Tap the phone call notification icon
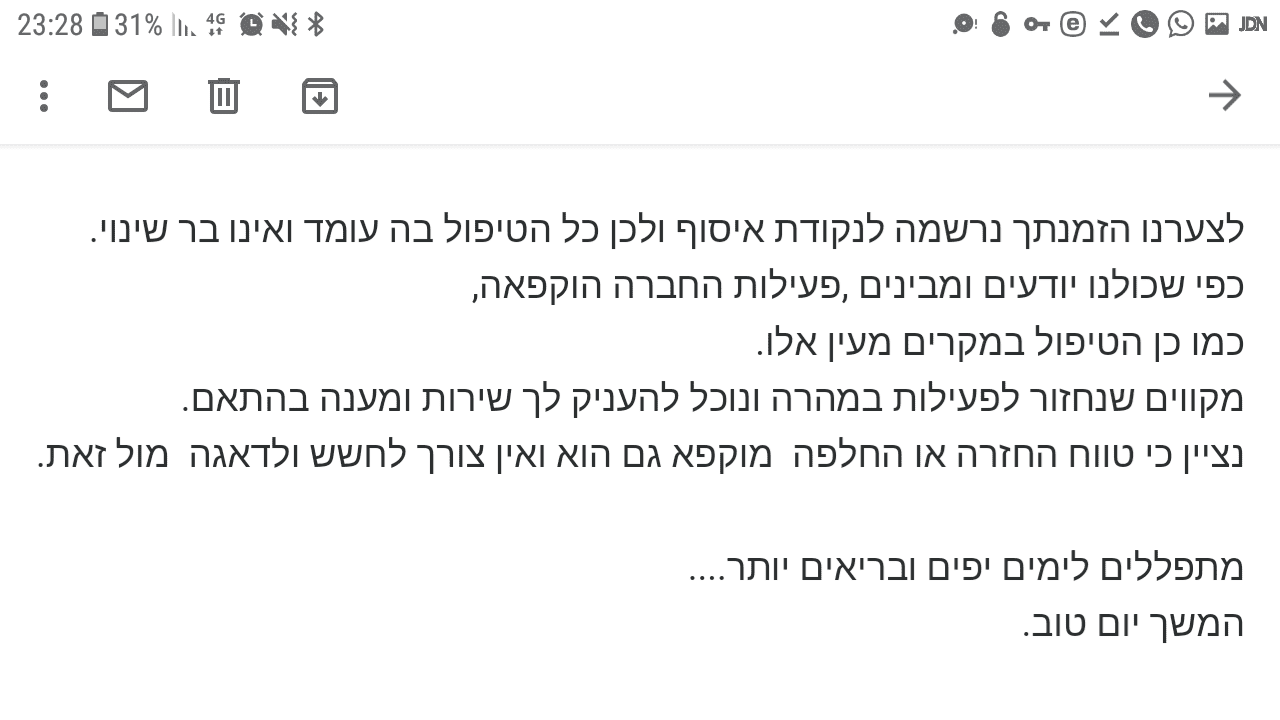 [x=1145, y=24]
